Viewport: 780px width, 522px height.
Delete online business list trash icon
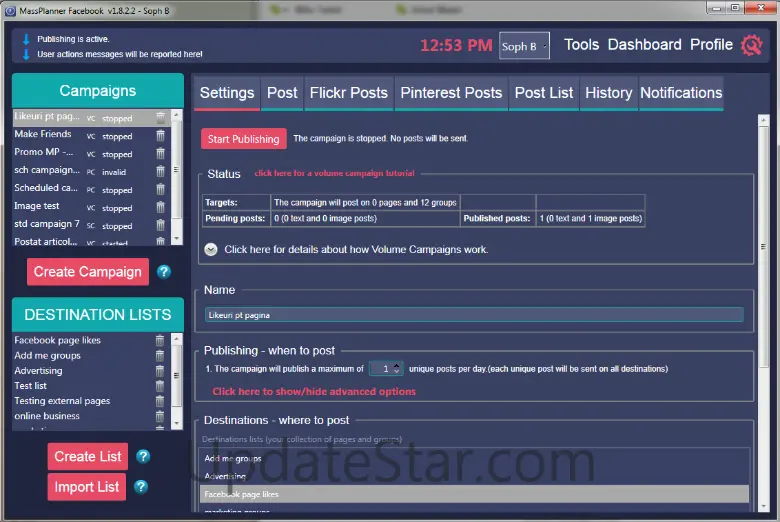pyautogui.click(x=160, y=416)
